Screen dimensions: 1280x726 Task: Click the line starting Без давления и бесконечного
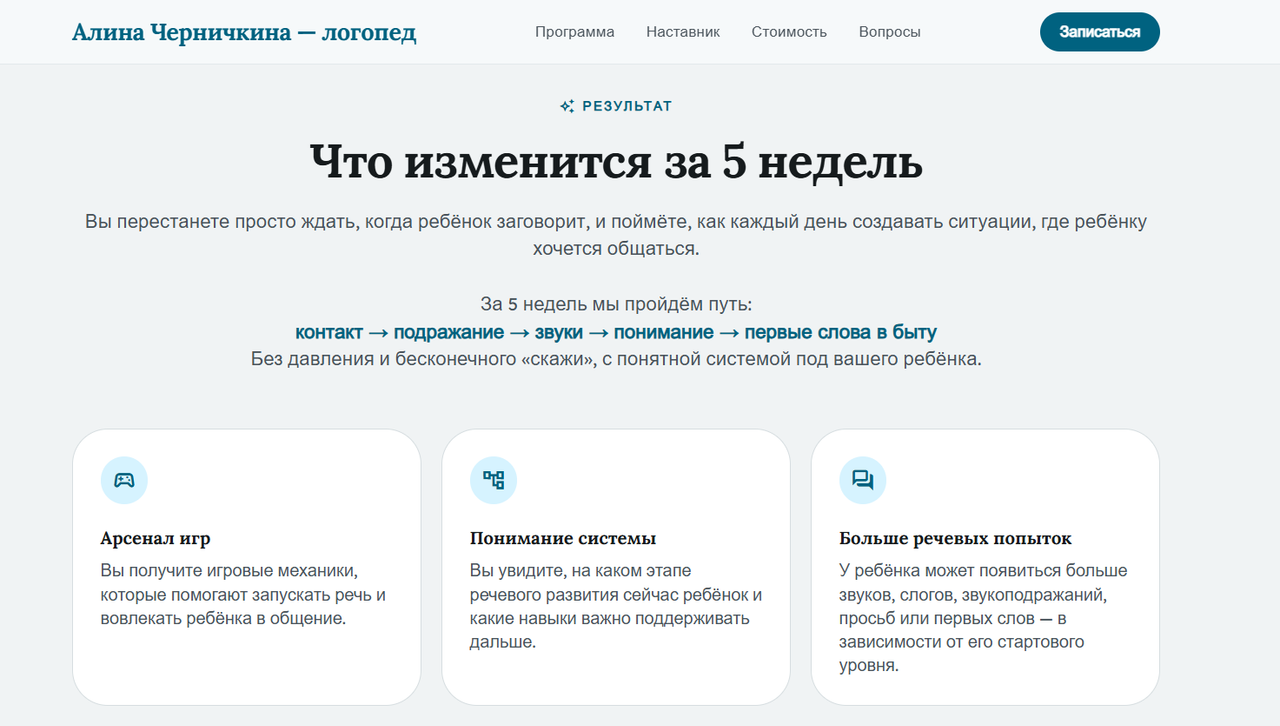click(616, 359)
